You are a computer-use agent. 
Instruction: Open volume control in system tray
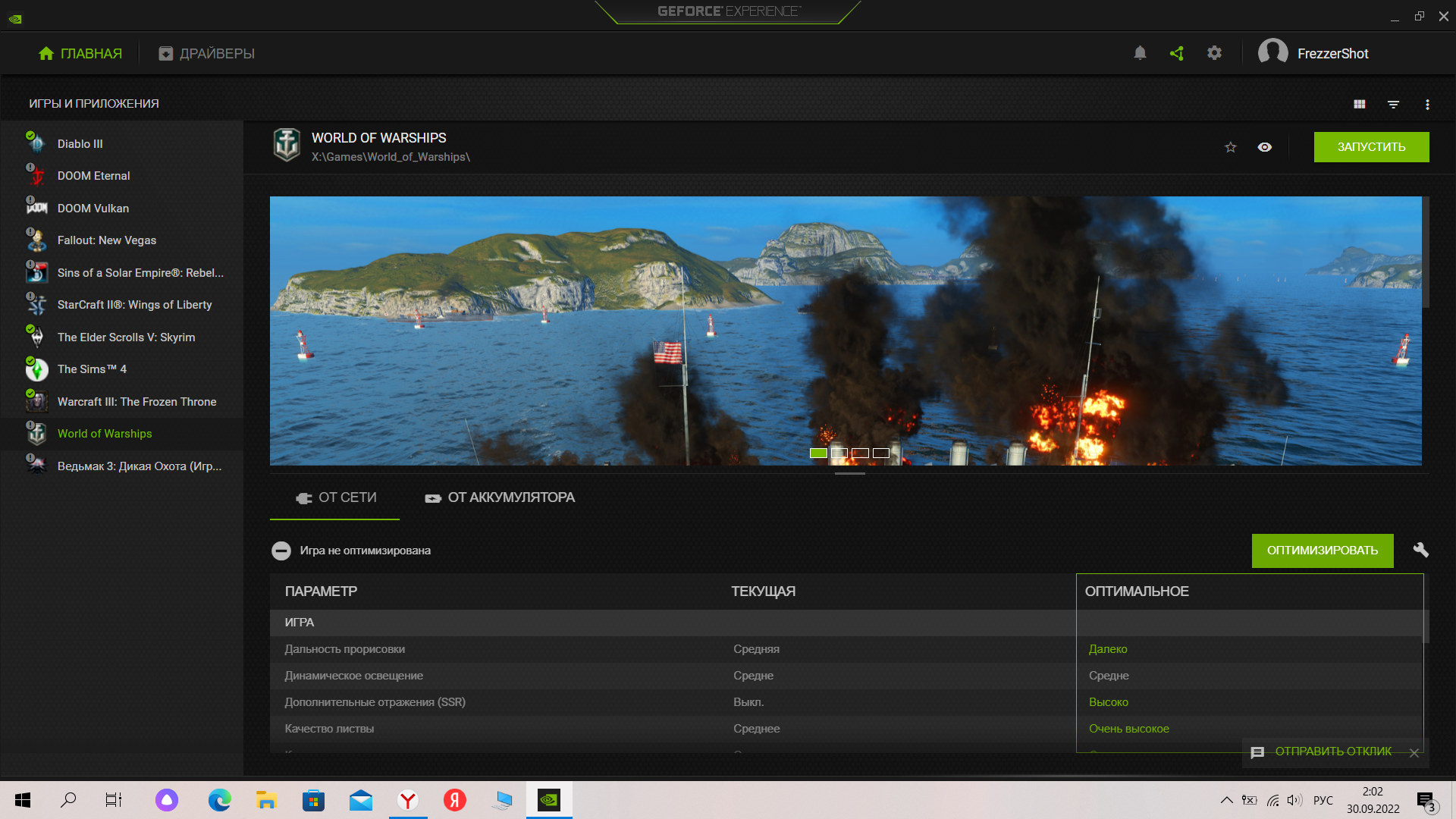[x=1294, y=800]
